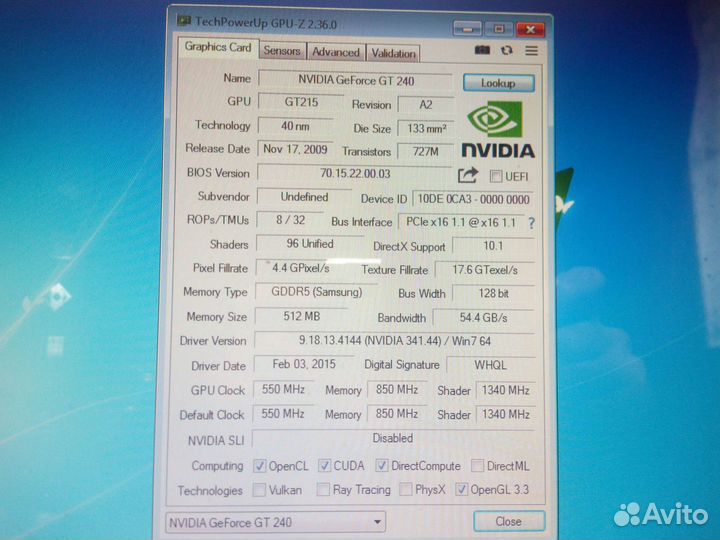Minimize the GPU-Z window
The image size is (720, 540).
pos(468,29)
